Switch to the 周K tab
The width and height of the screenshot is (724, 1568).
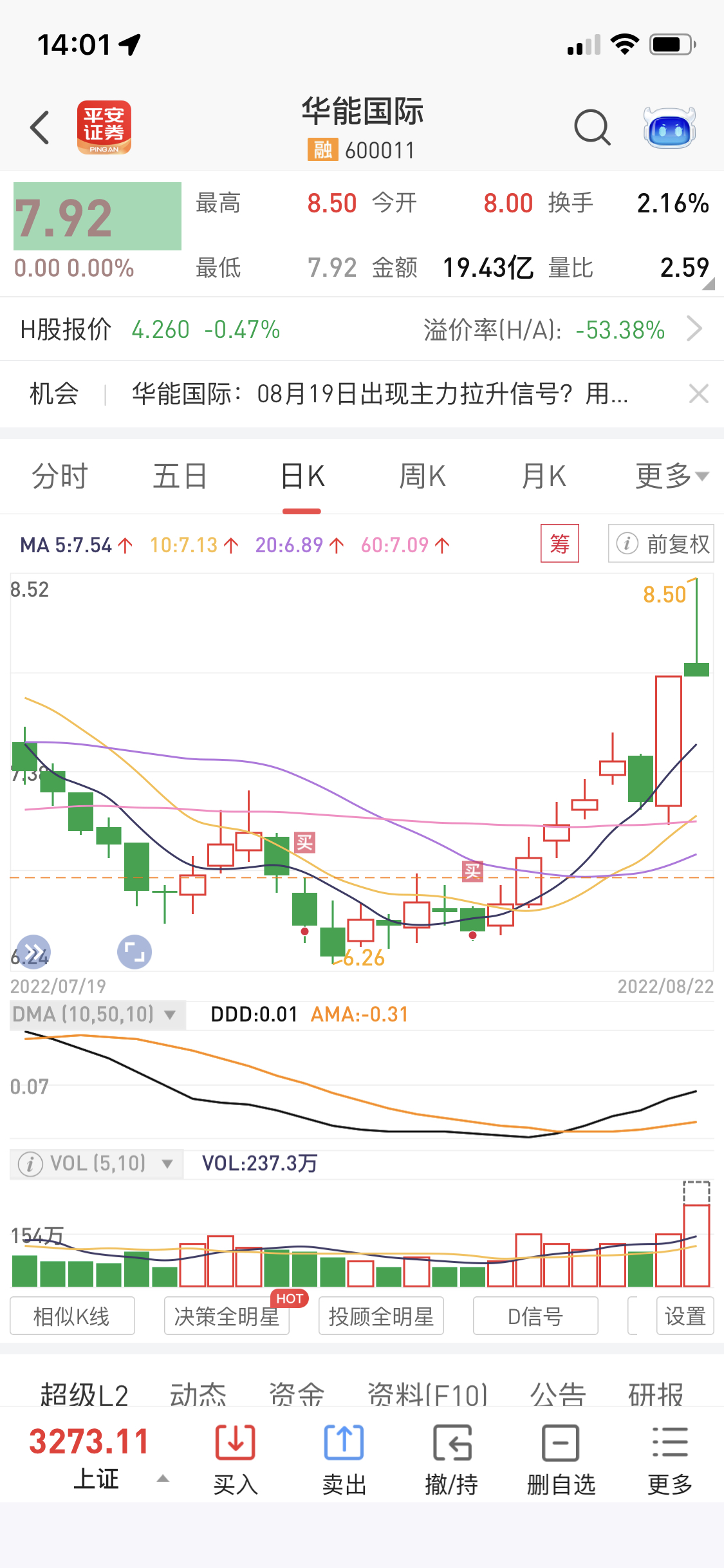click(422, 476)
